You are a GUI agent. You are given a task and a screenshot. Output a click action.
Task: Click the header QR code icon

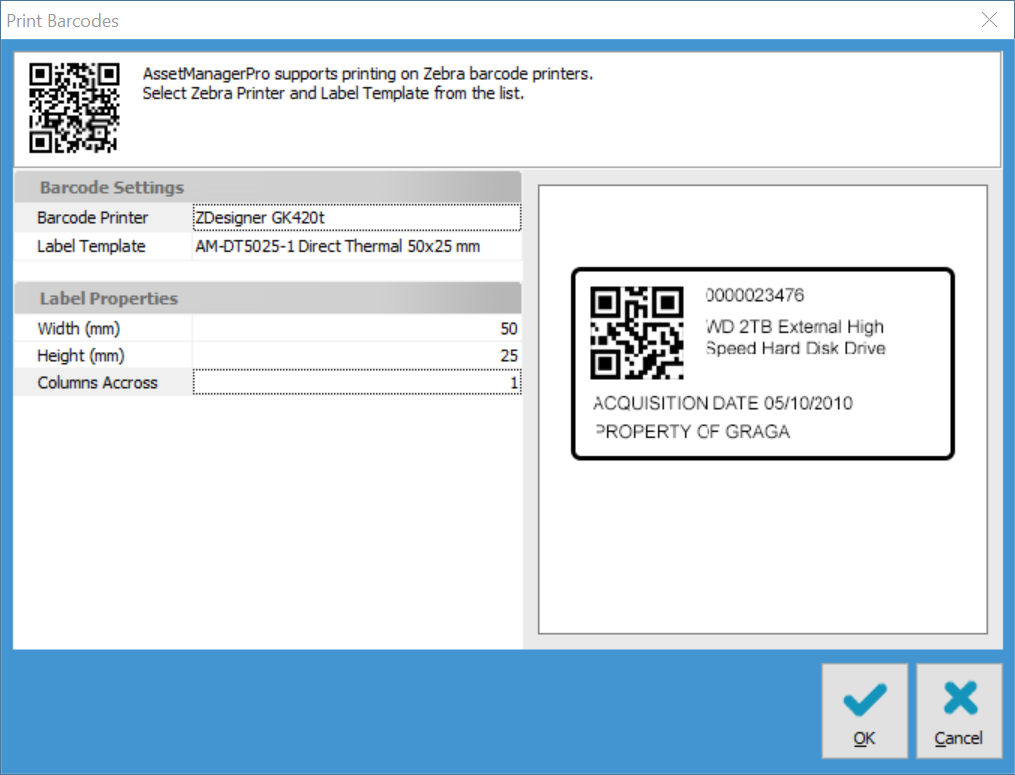(x=74, y=107)
